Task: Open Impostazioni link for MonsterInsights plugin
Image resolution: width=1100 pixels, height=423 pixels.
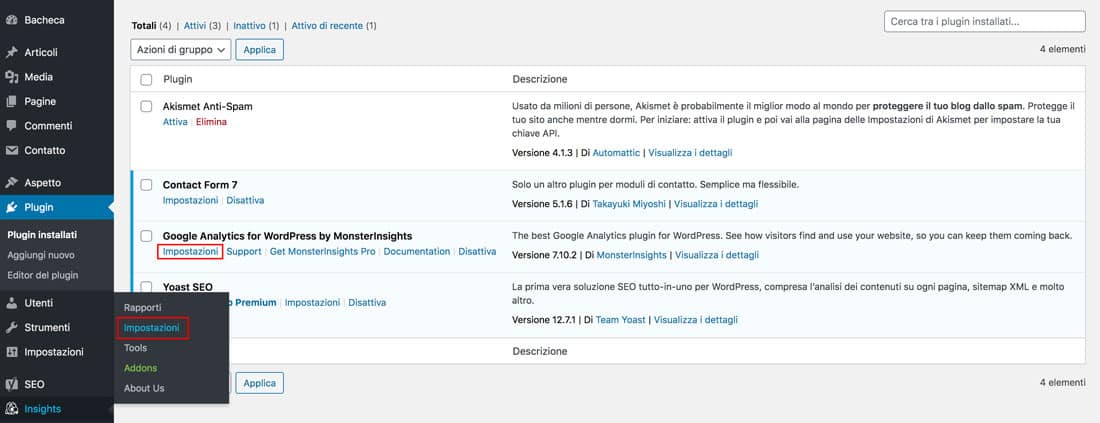Action: [190, 252]
